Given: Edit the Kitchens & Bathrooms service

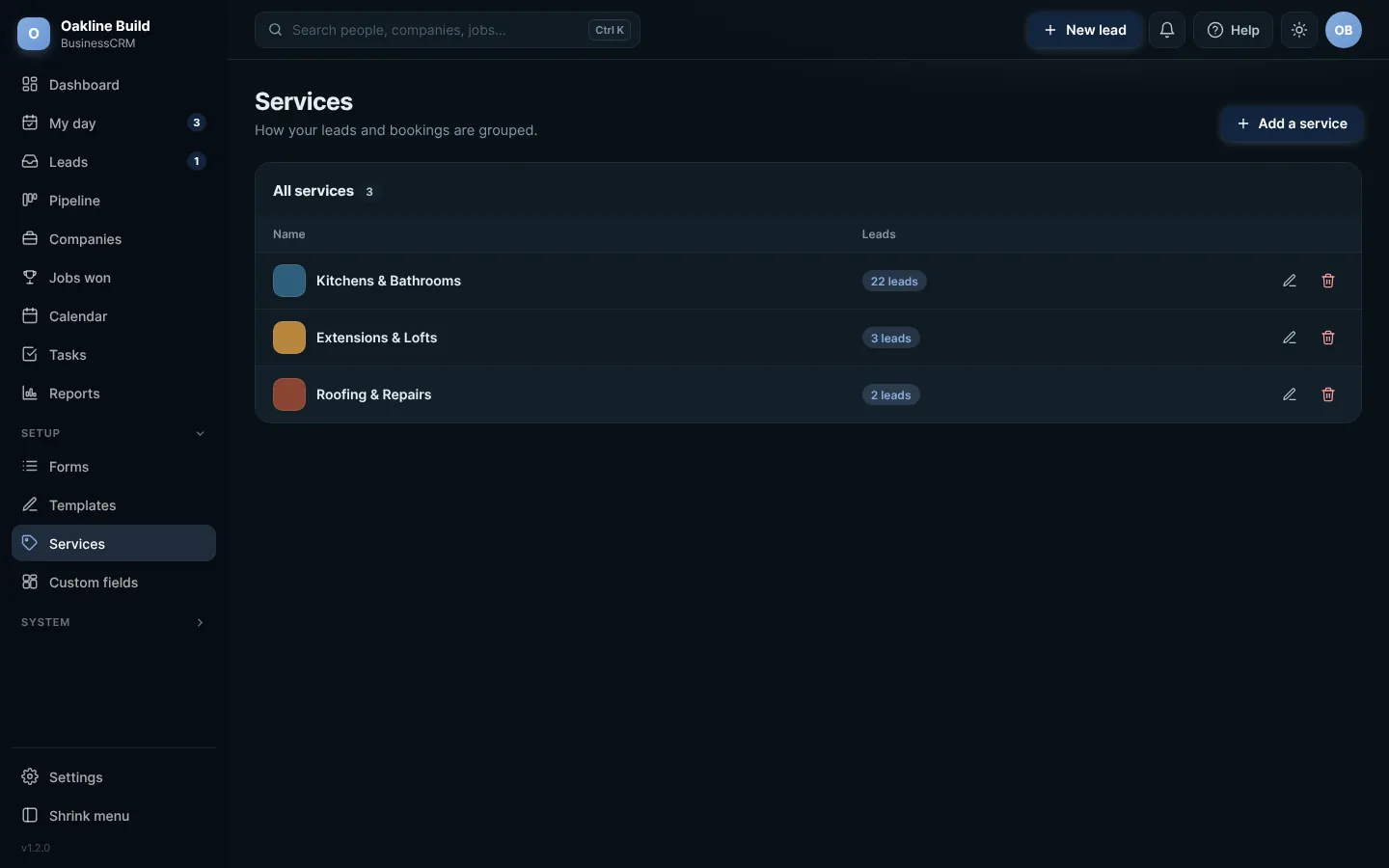Looking at the screenshot, I should tap(1290, 281).
